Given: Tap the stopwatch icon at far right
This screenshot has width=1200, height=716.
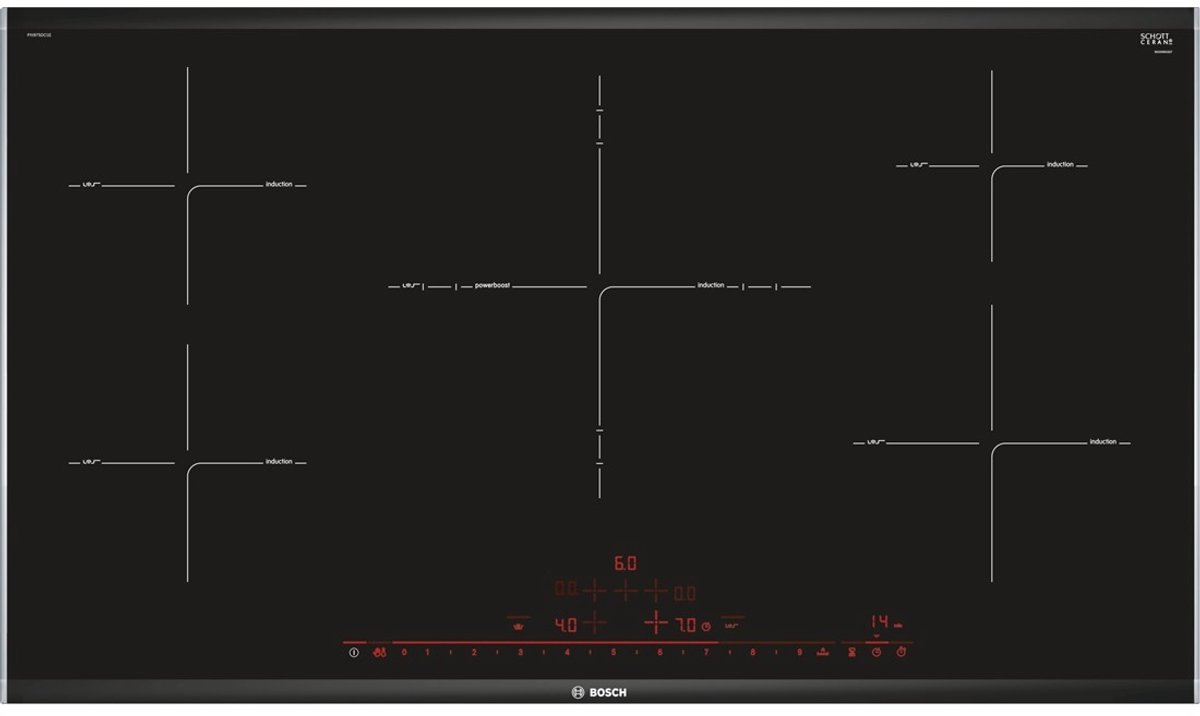Looking at the screenshot, I should click(x=901, y=653).
